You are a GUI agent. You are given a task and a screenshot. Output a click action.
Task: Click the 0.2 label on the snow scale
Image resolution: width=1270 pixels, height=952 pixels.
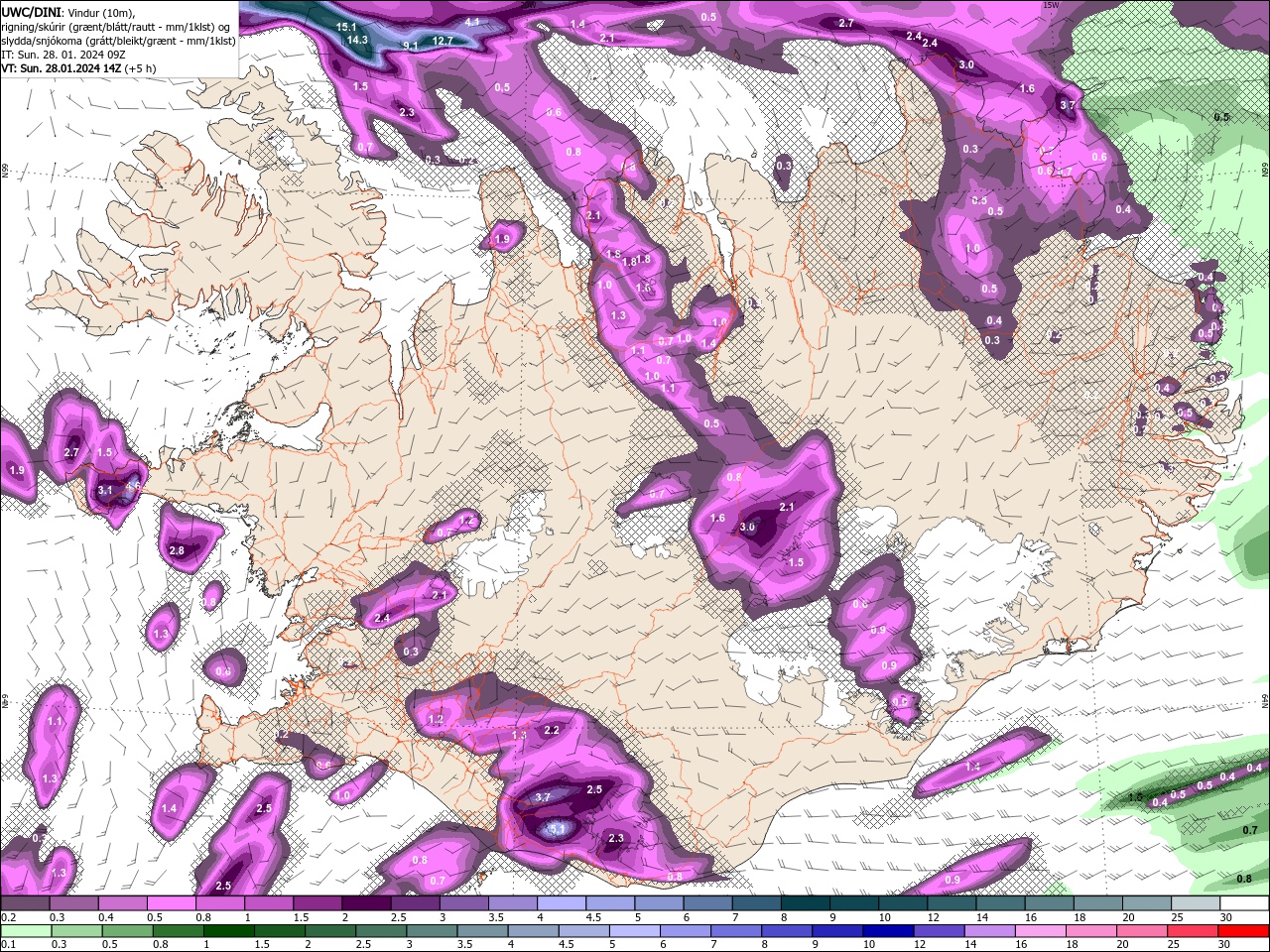8,917
